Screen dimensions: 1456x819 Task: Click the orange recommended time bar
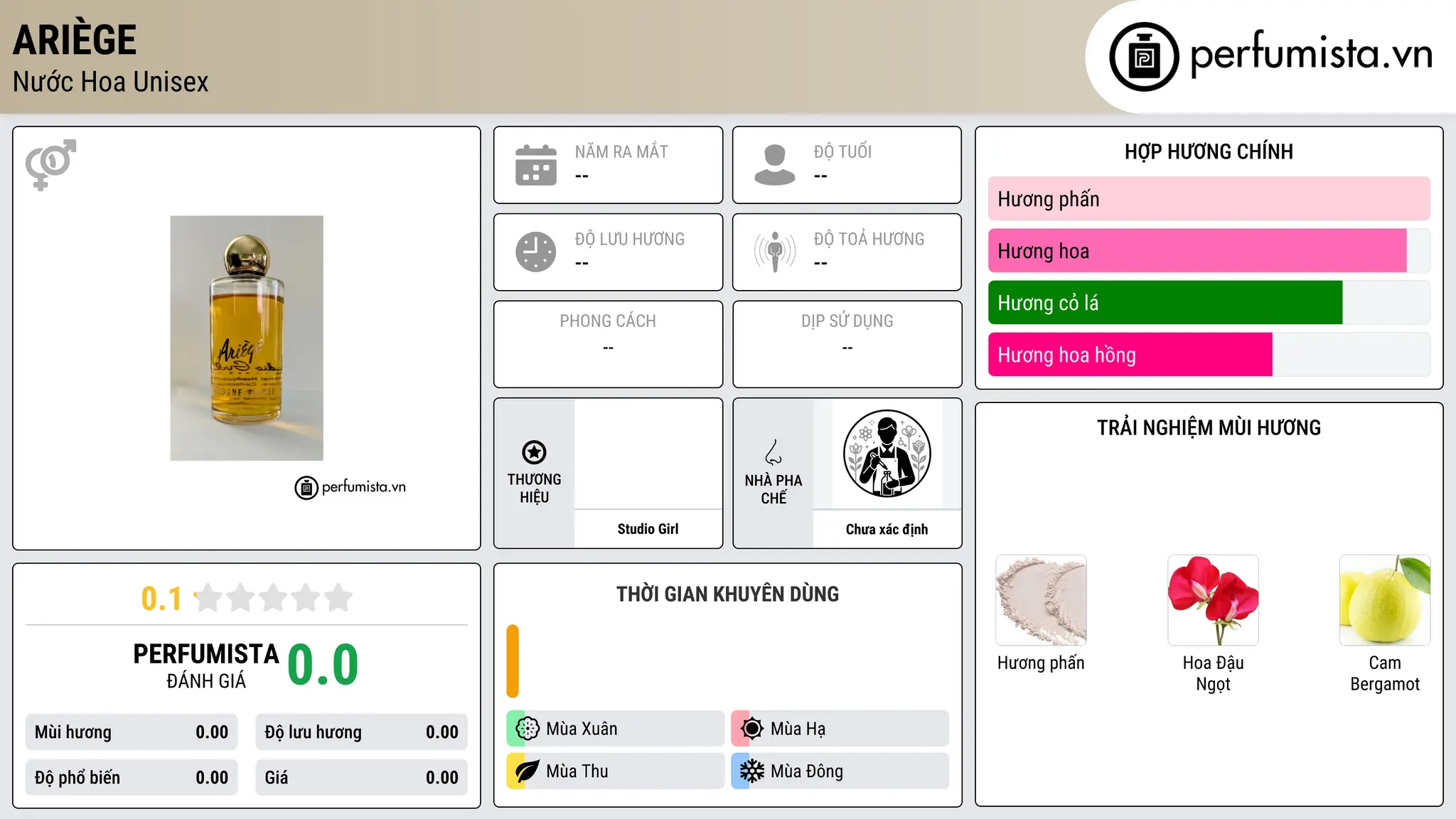(x=513, y=661)
